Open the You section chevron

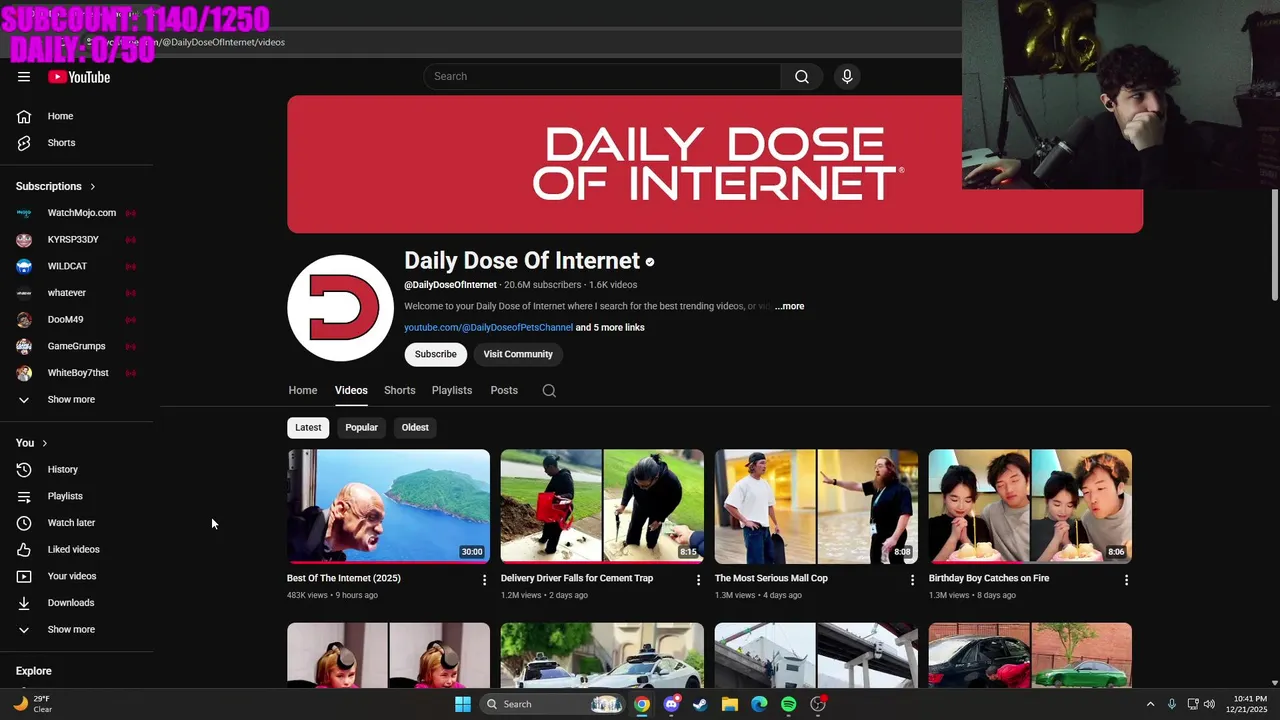point(45,443)
